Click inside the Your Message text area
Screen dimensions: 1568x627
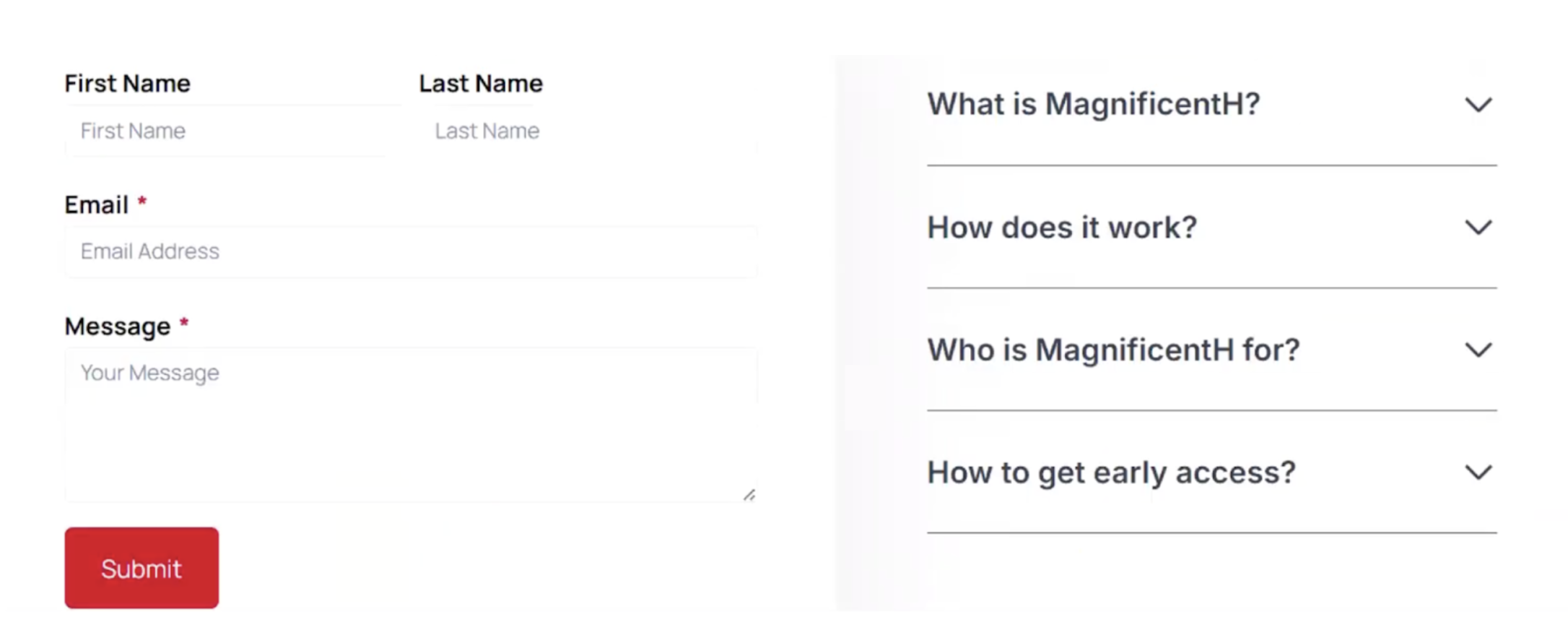pyautogui.click(x=411, y=426)
